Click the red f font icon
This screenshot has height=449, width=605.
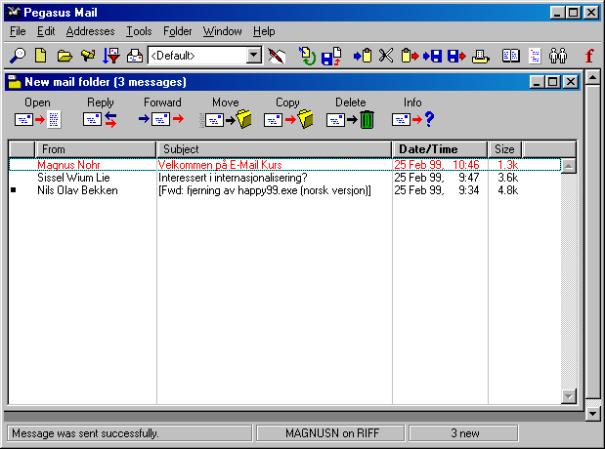(x=589, y=56)
